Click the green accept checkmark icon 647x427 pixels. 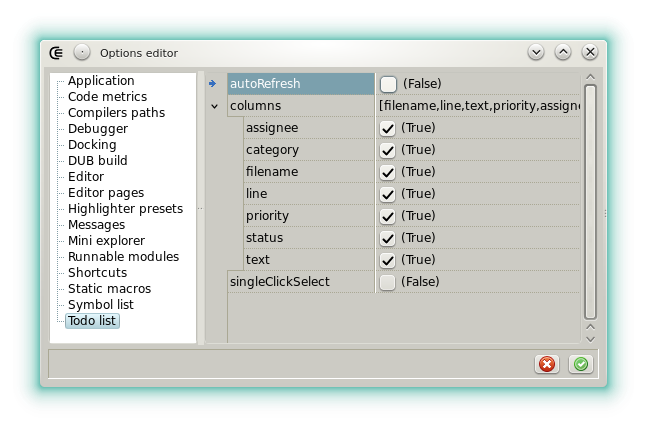(x=581, y=364)
